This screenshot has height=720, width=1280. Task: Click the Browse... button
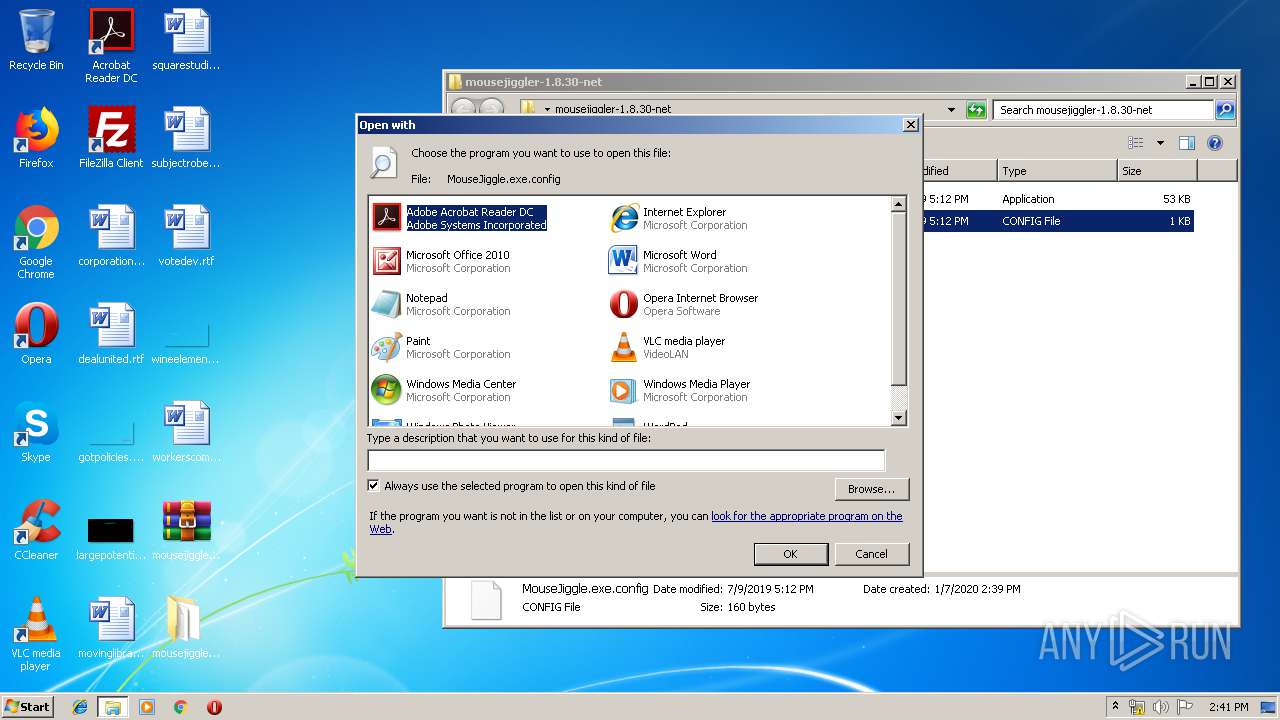click(871, 489)
